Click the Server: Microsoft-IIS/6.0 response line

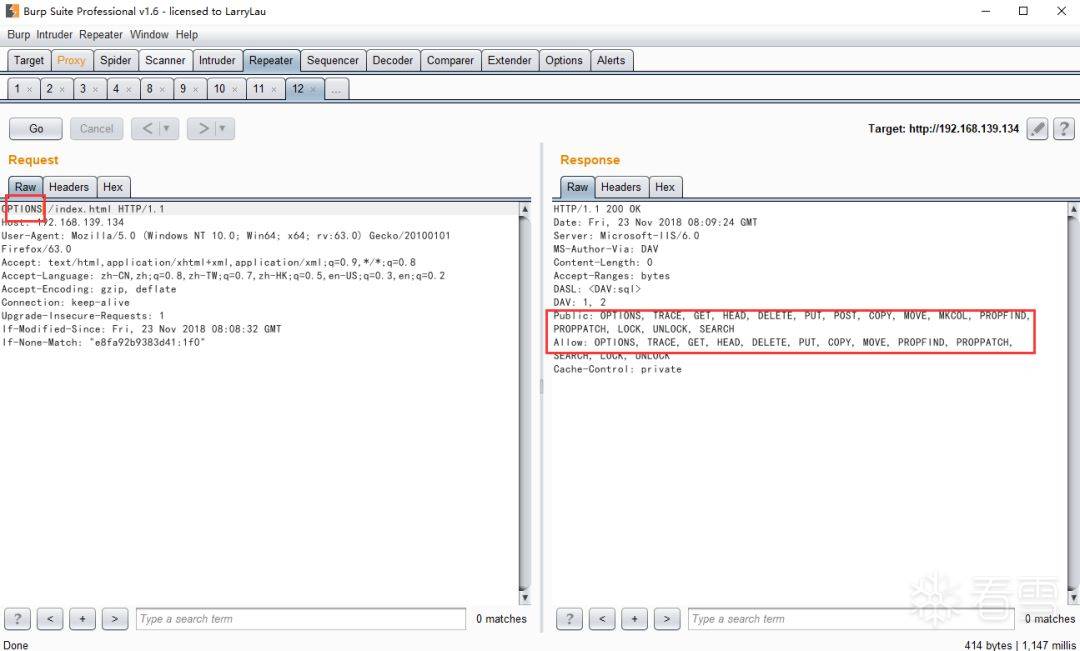point(626,236)
